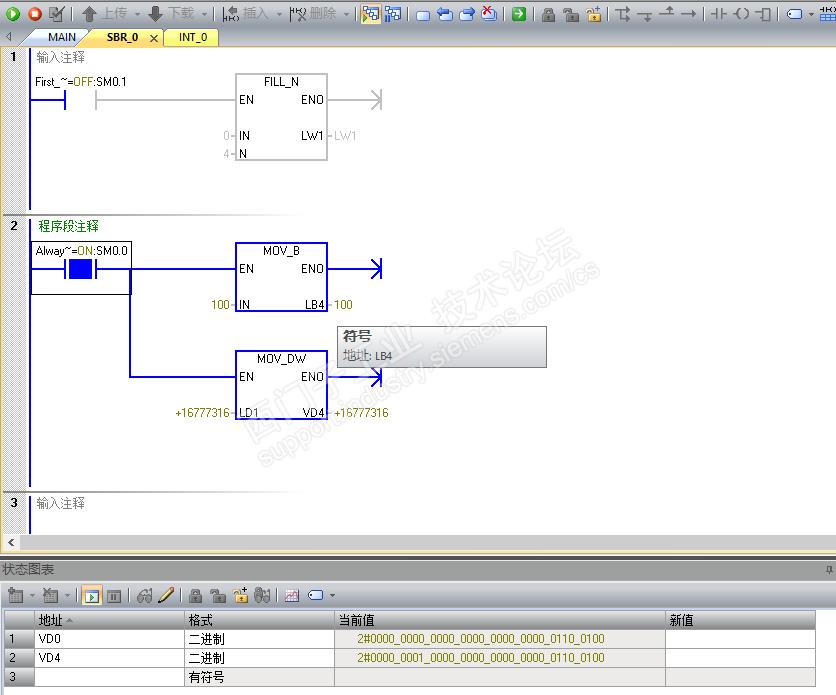Open status chart tag icon dropdown arrow
Viewport: 836px width, 695px height.
click(x=332, y=596)
